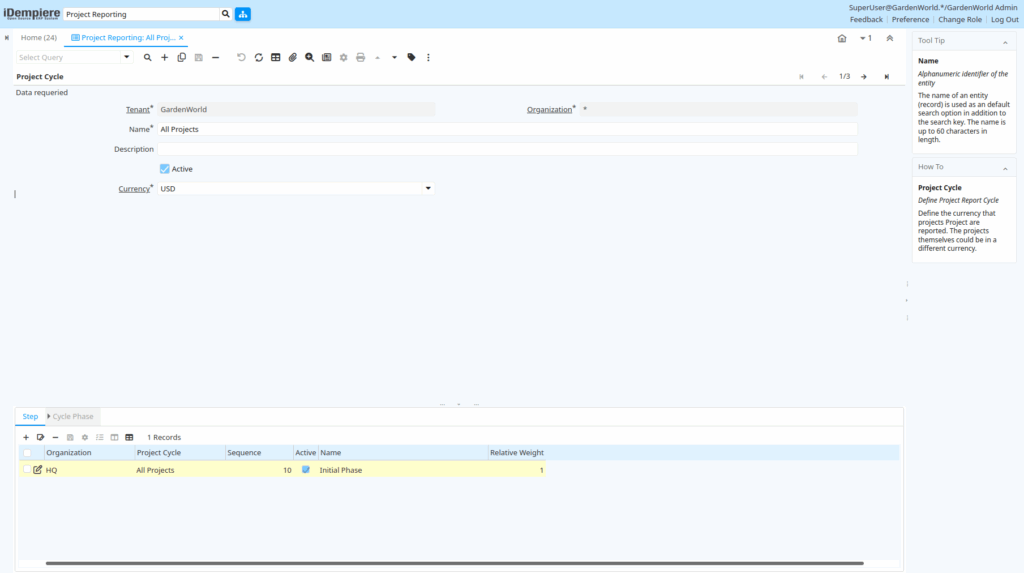Delete the record via the minus icon
The width and height of the screenshot is (1024, 573).
[216, 57]
